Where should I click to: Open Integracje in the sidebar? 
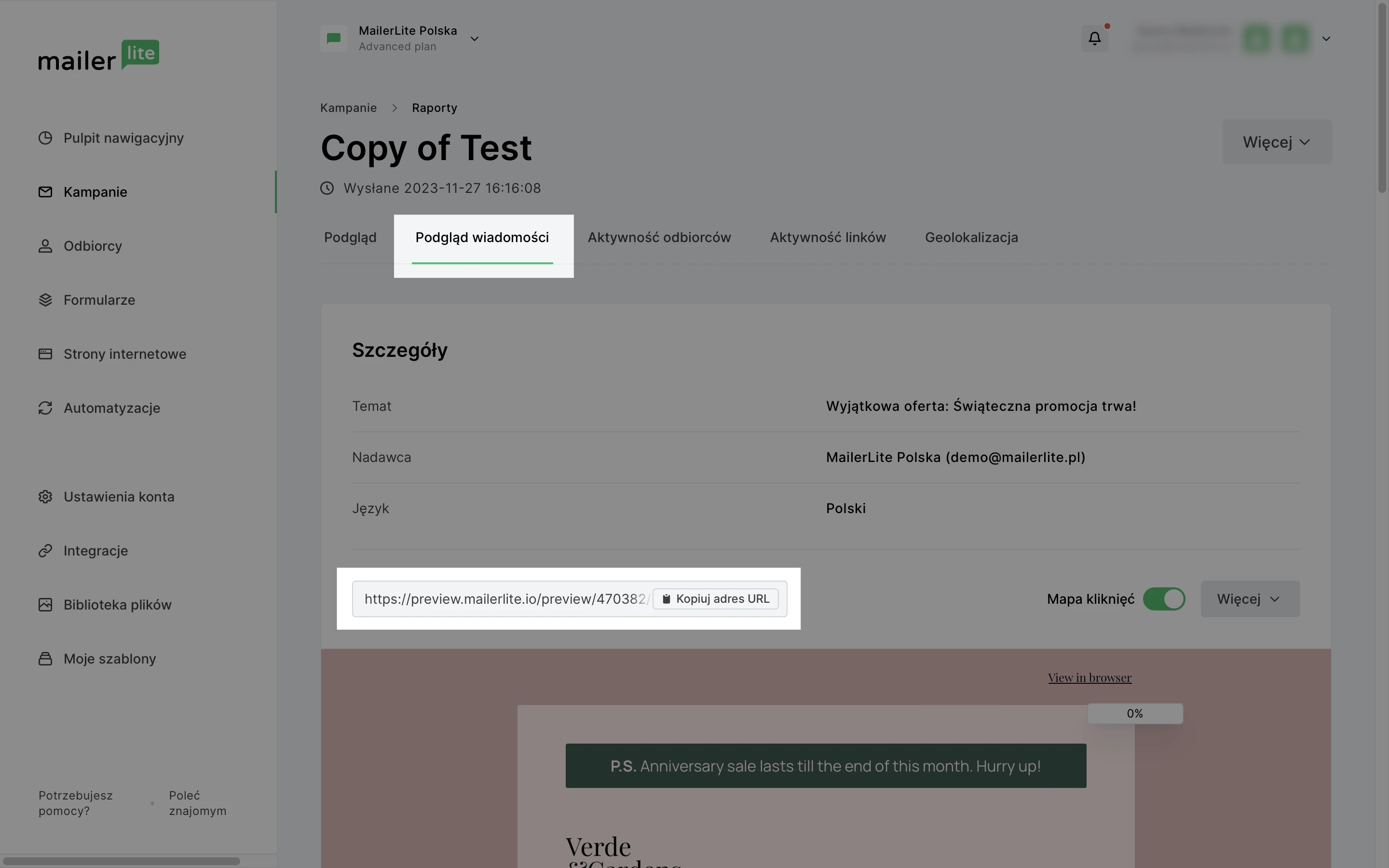(95, 551)
